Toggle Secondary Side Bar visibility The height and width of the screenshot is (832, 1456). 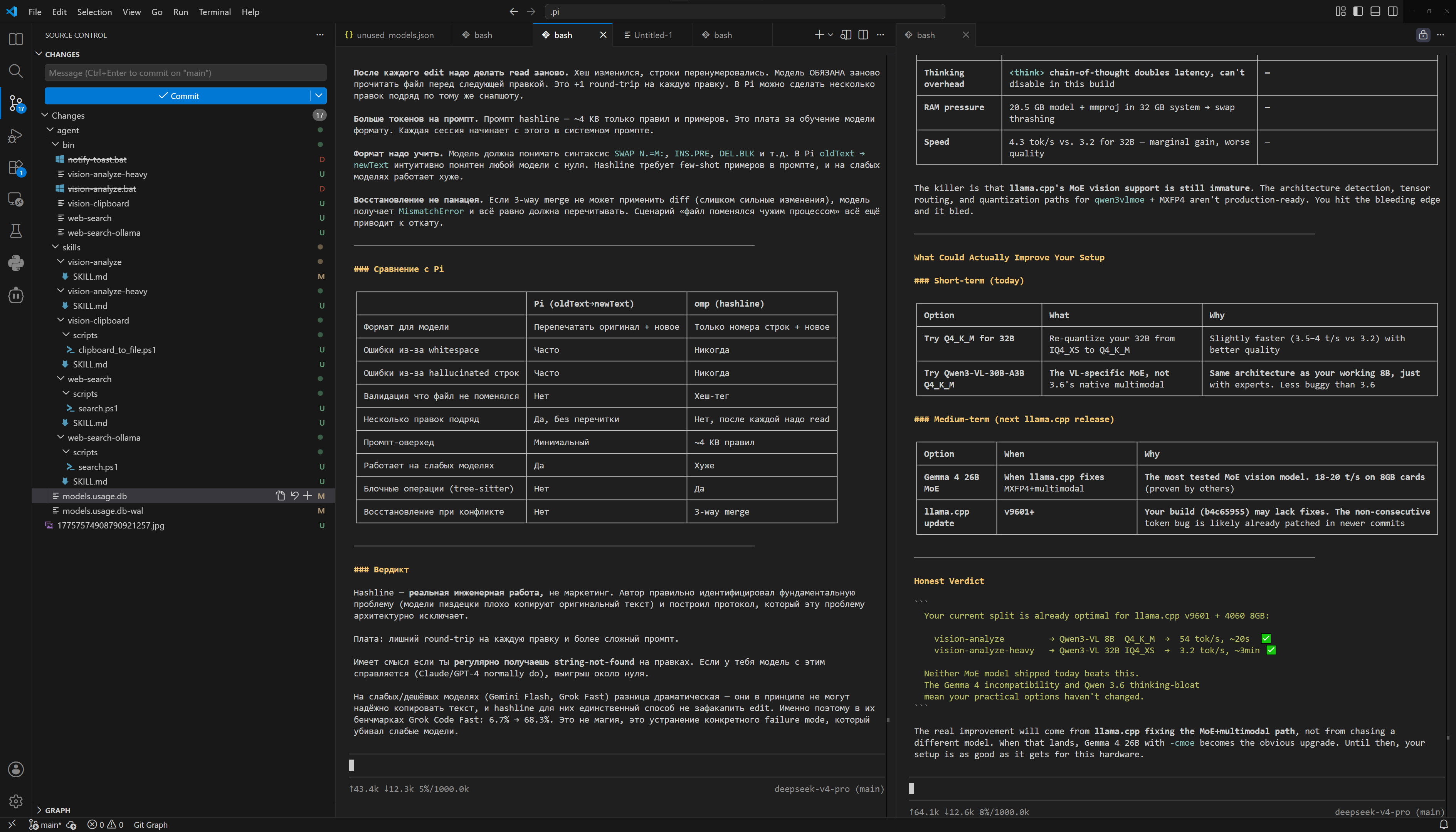(1393, 12)
